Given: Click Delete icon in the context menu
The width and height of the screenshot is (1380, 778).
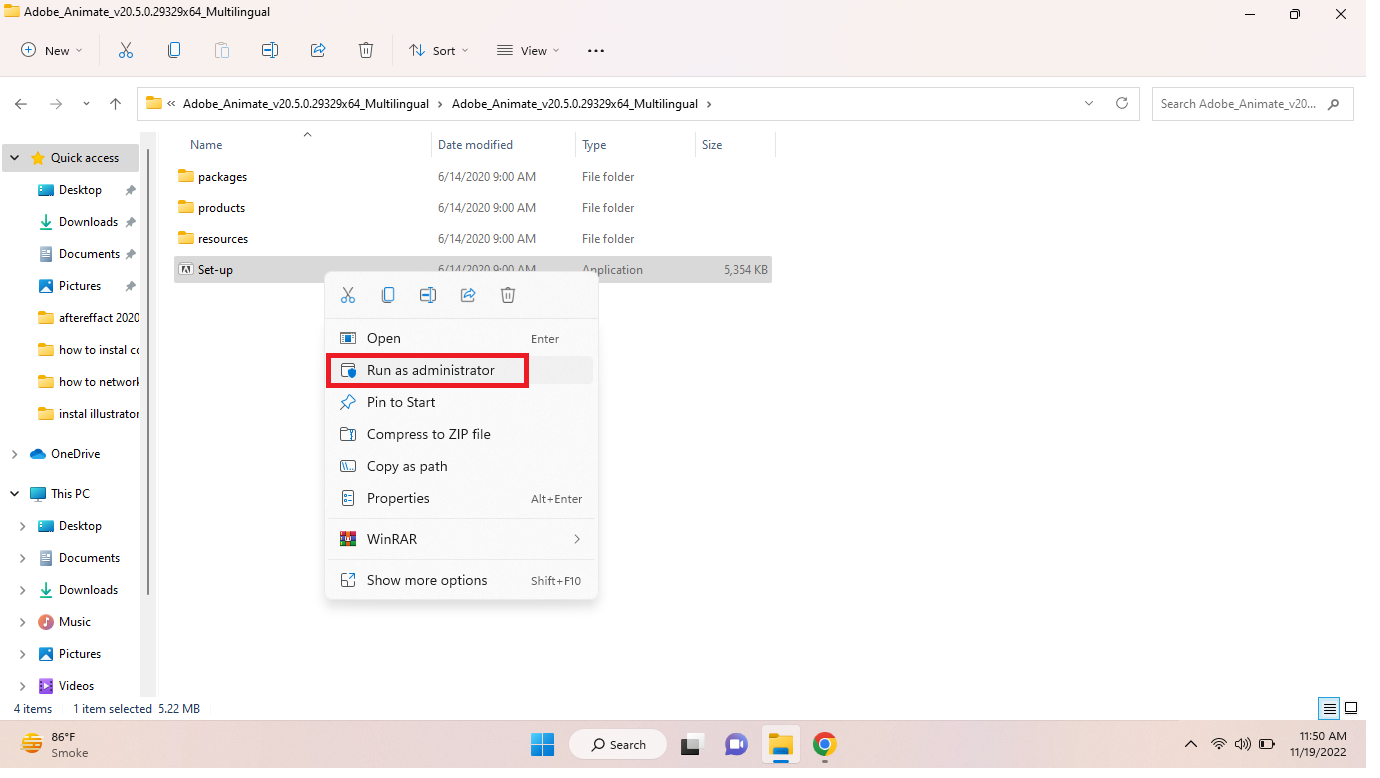Looking at the screenshot, I should (508, 295).
